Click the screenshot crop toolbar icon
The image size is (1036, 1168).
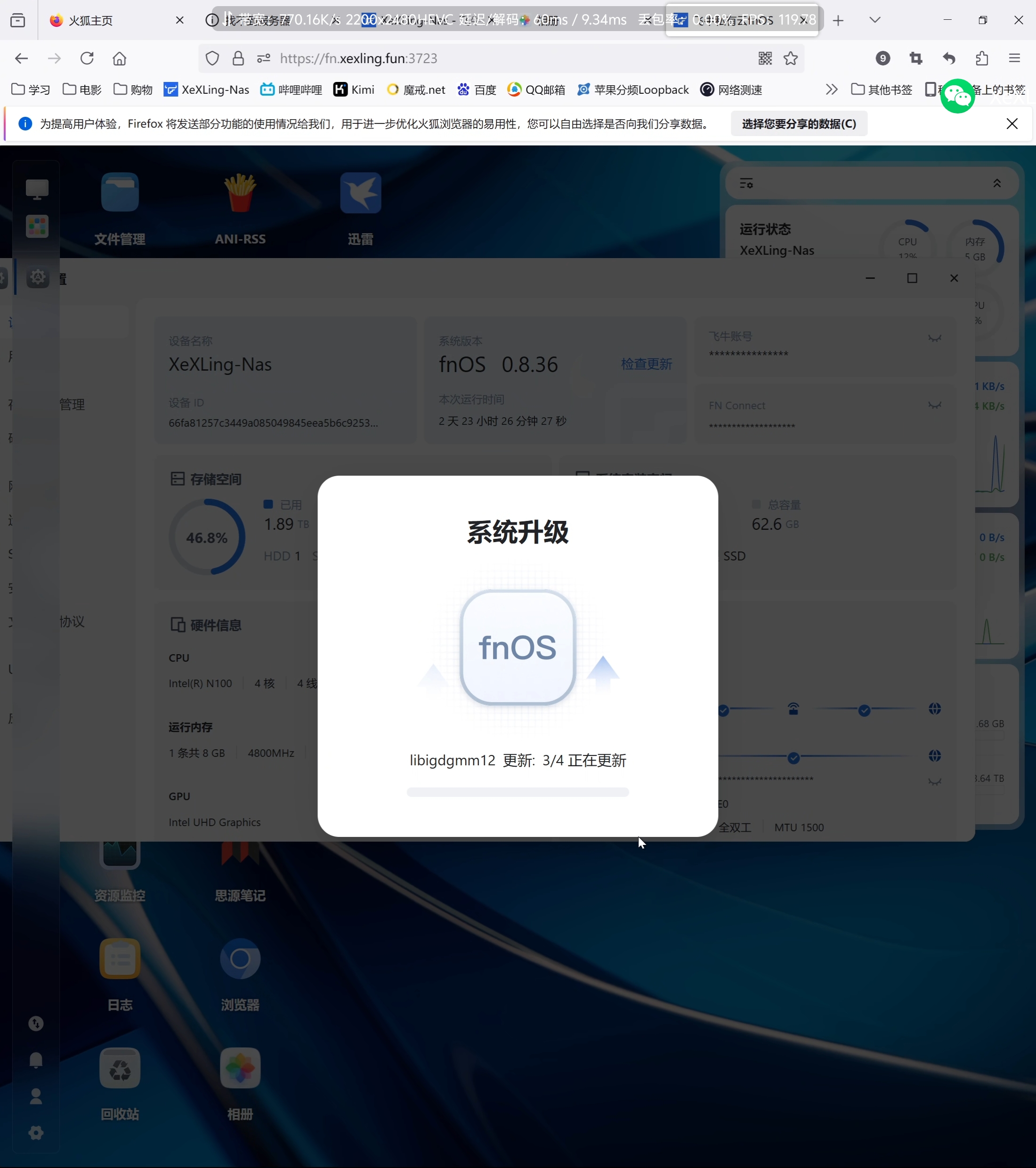(916, 58)
